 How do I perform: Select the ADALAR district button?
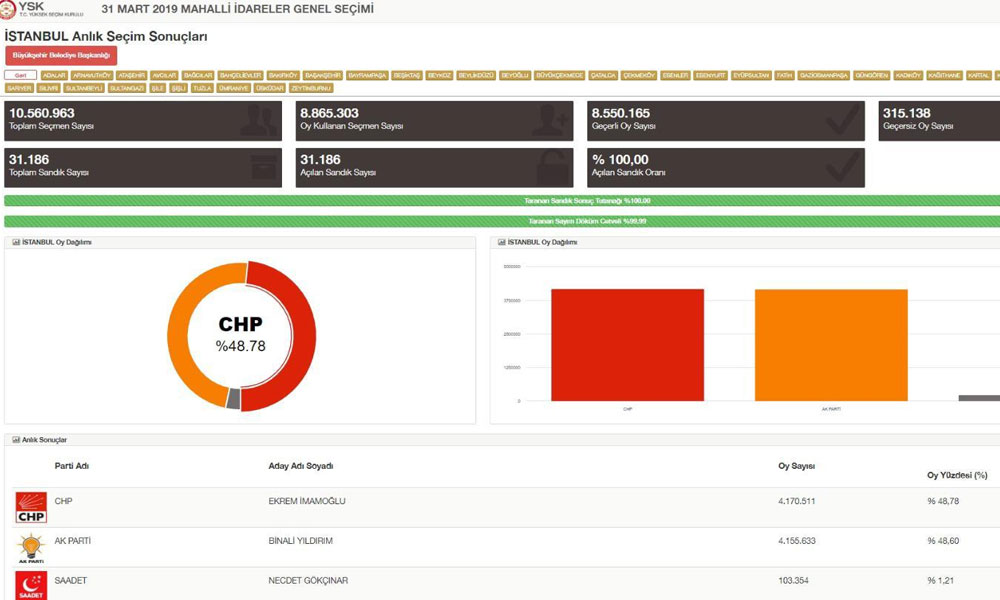[54, 75]
